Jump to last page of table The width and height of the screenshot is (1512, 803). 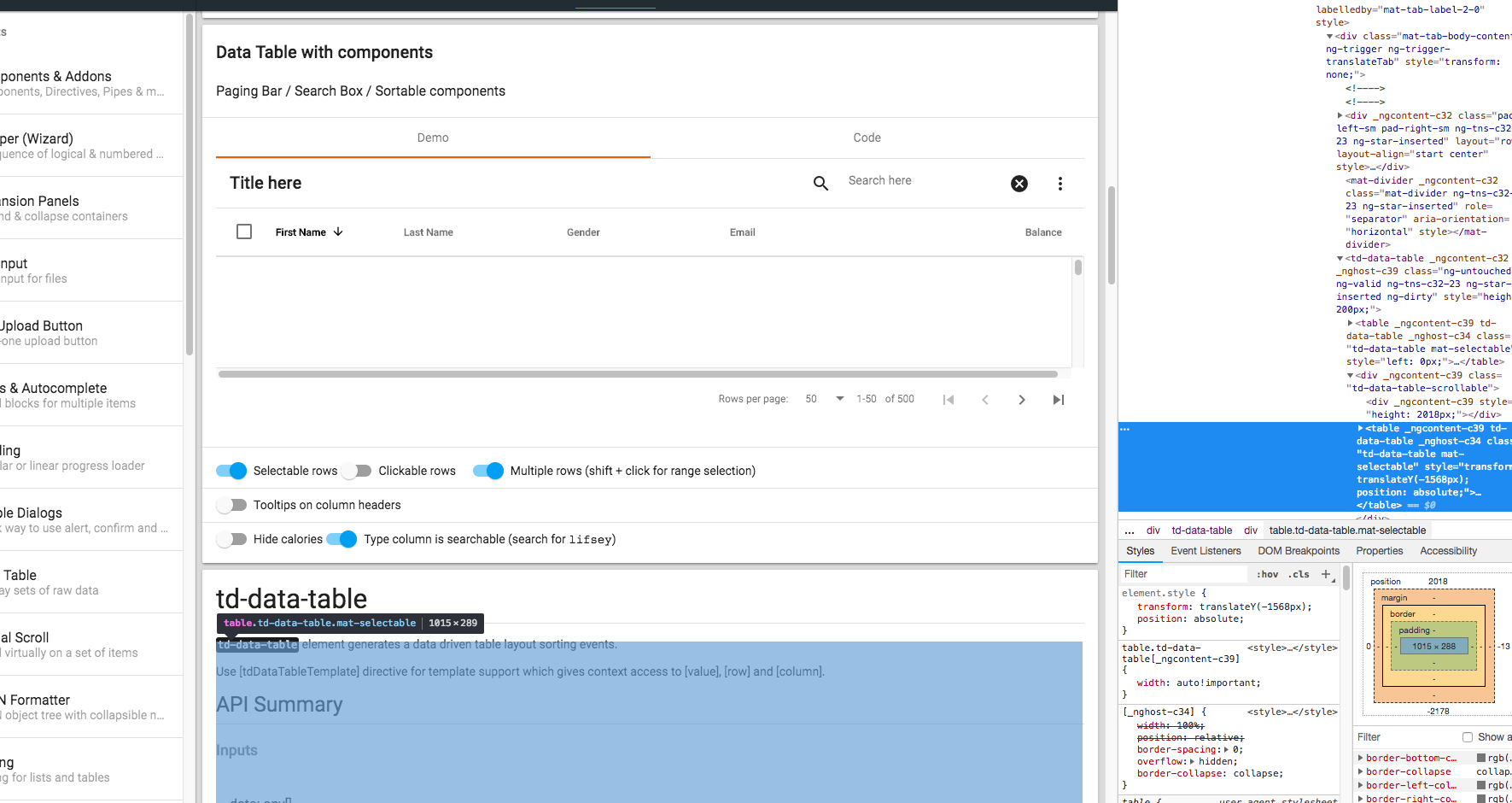(x=1059, y=400)
